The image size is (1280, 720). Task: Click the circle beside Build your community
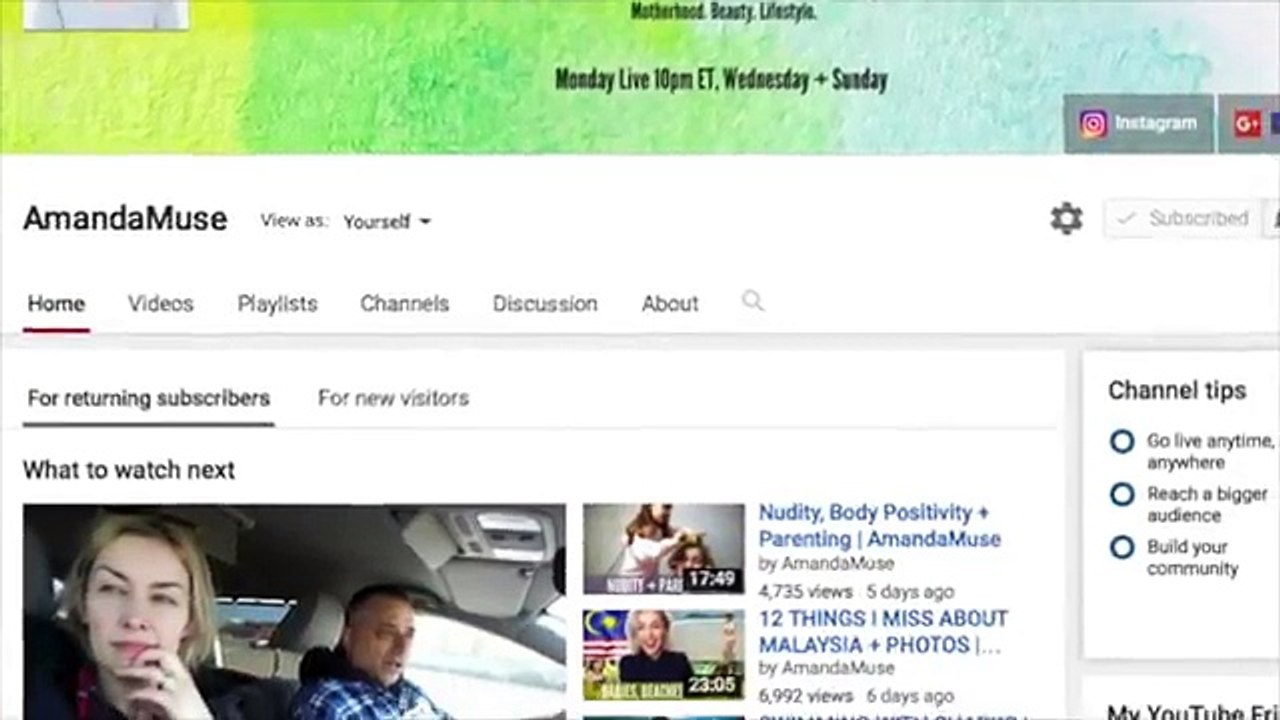(x=1122, y=547)
